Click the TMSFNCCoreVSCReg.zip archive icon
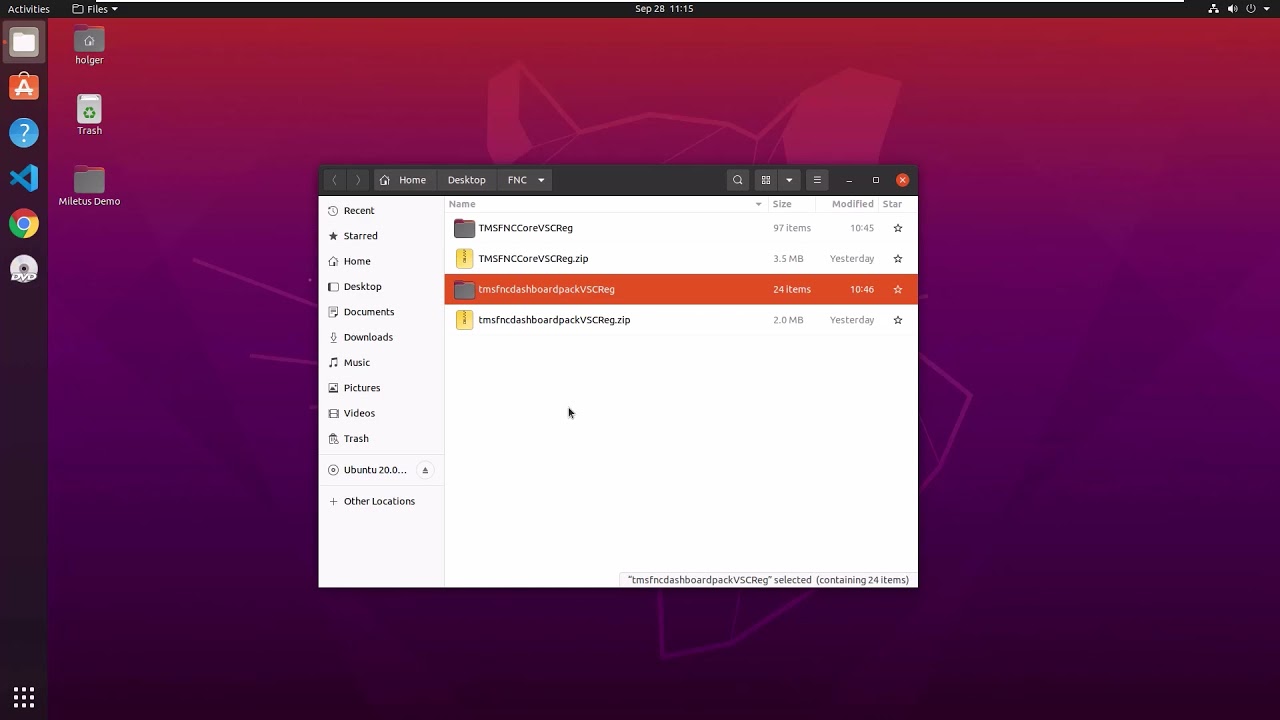Image resolution: width=1280 pixels, height=720 pixels. (464, 258)
